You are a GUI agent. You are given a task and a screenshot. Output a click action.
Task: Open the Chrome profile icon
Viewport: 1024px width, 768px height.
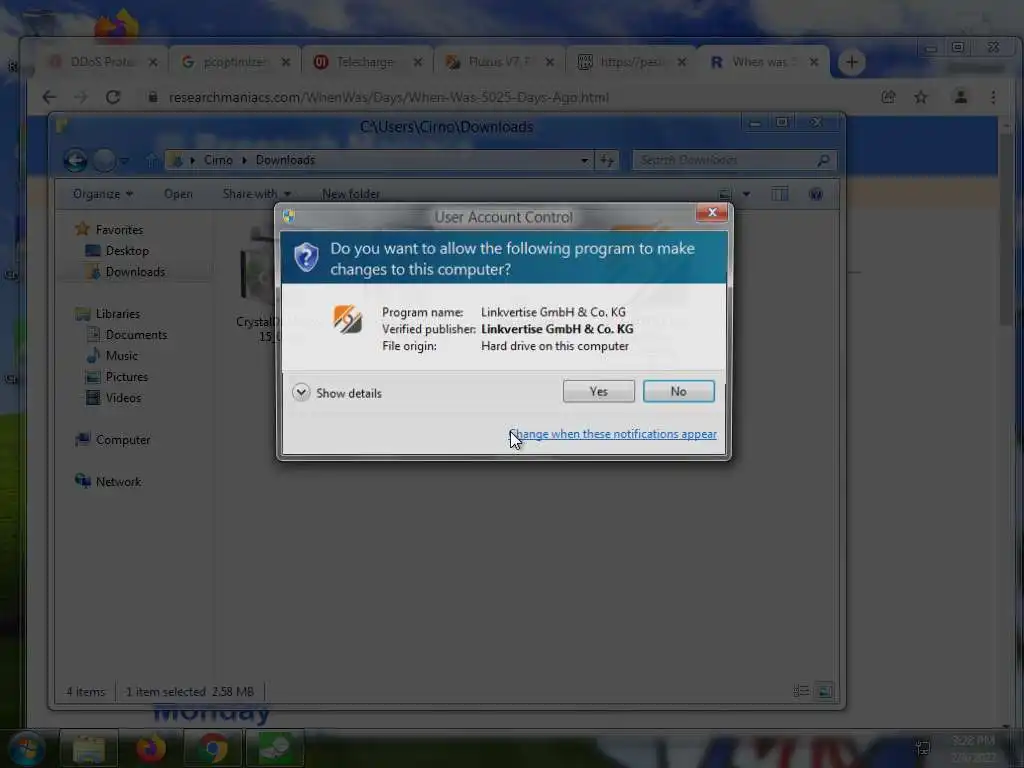coord(961,97)
